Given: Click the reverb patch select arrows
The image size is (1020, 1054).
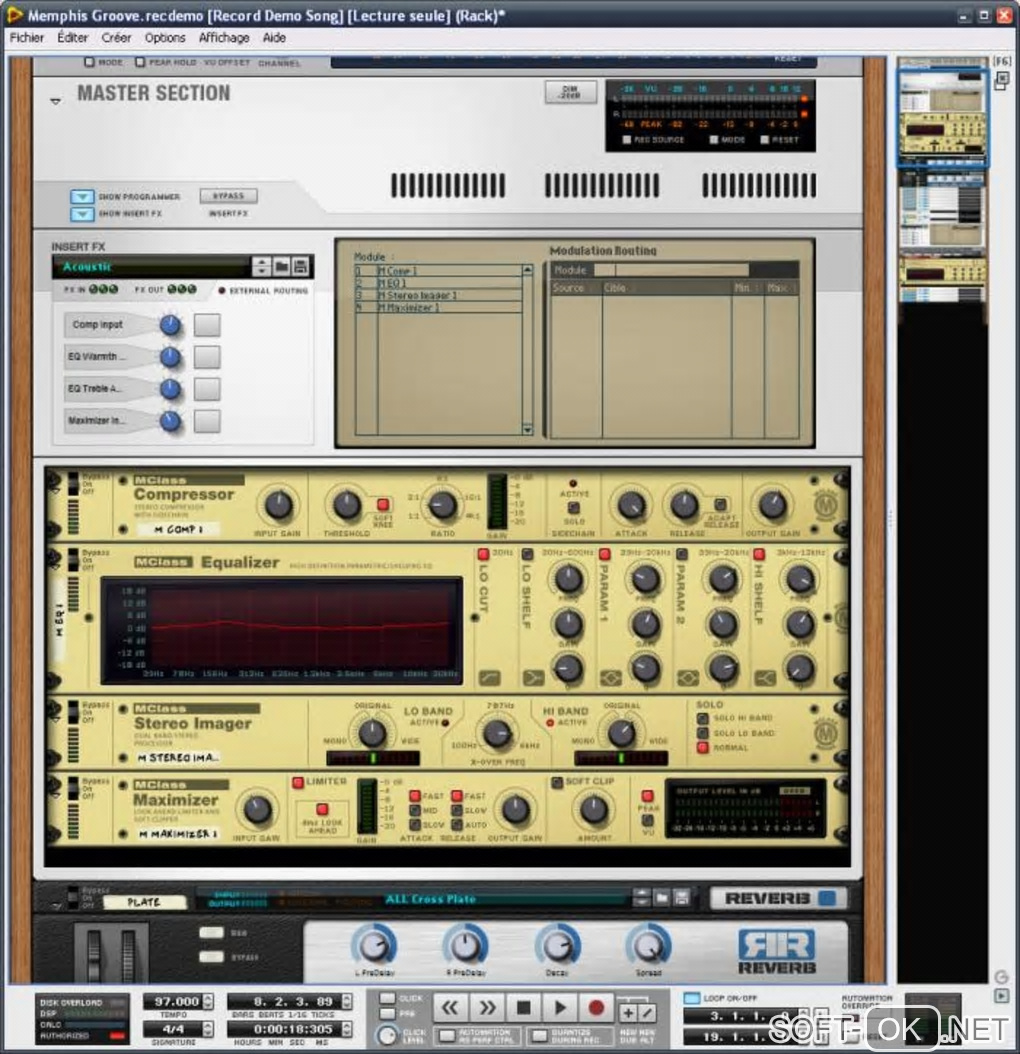Looking at the screenshot, I should pyautogui.click(x=641, y=897).
